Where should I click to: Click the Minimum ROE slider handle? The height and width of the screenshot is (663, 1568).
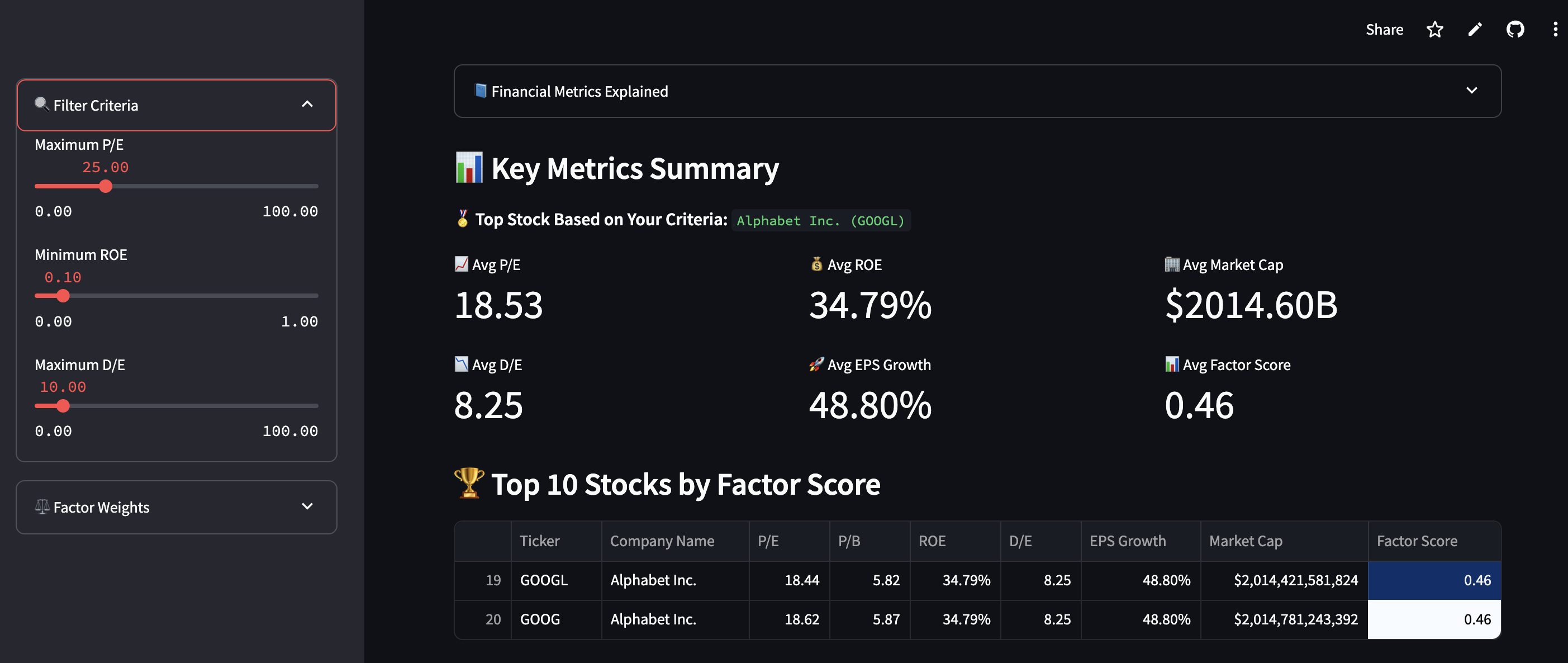point(63,296)
